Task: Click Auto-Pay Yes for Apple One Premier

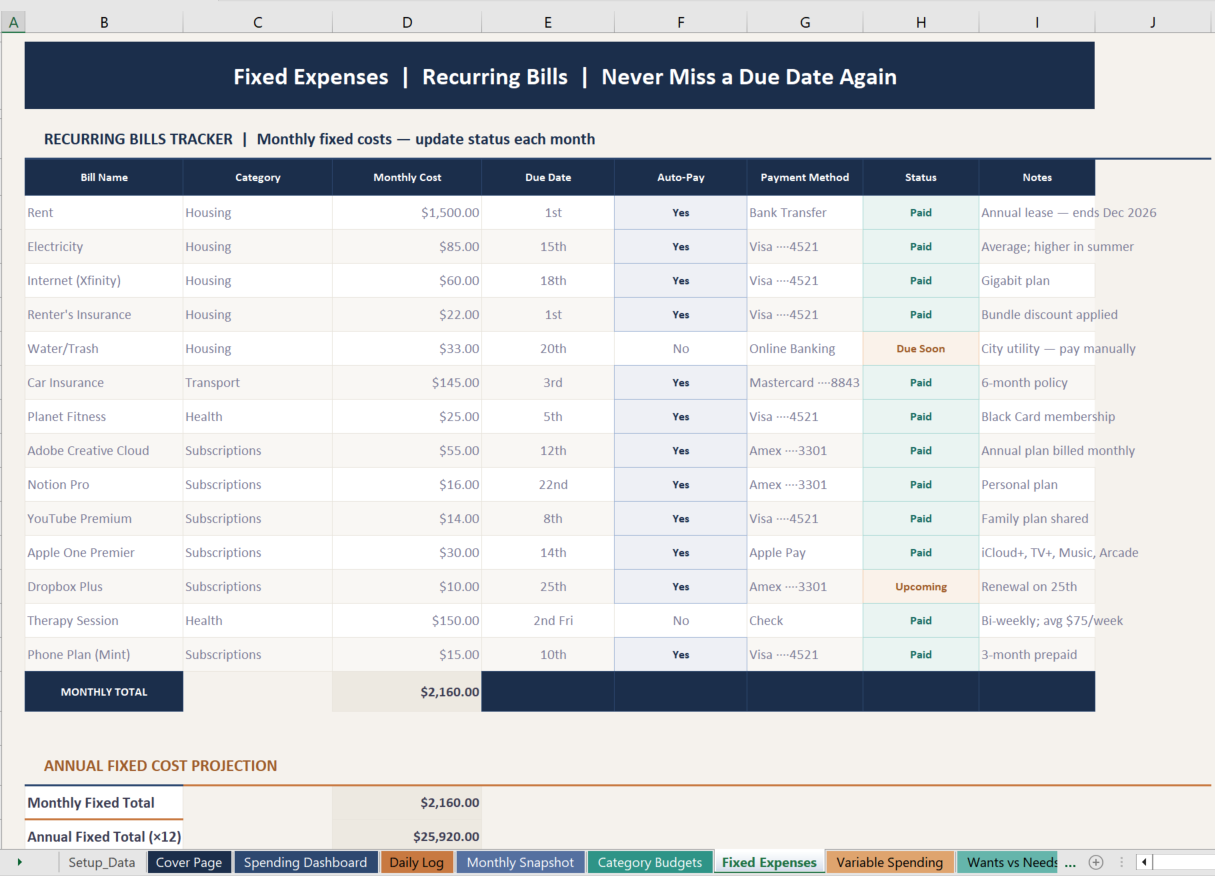Action: [681, 553]
